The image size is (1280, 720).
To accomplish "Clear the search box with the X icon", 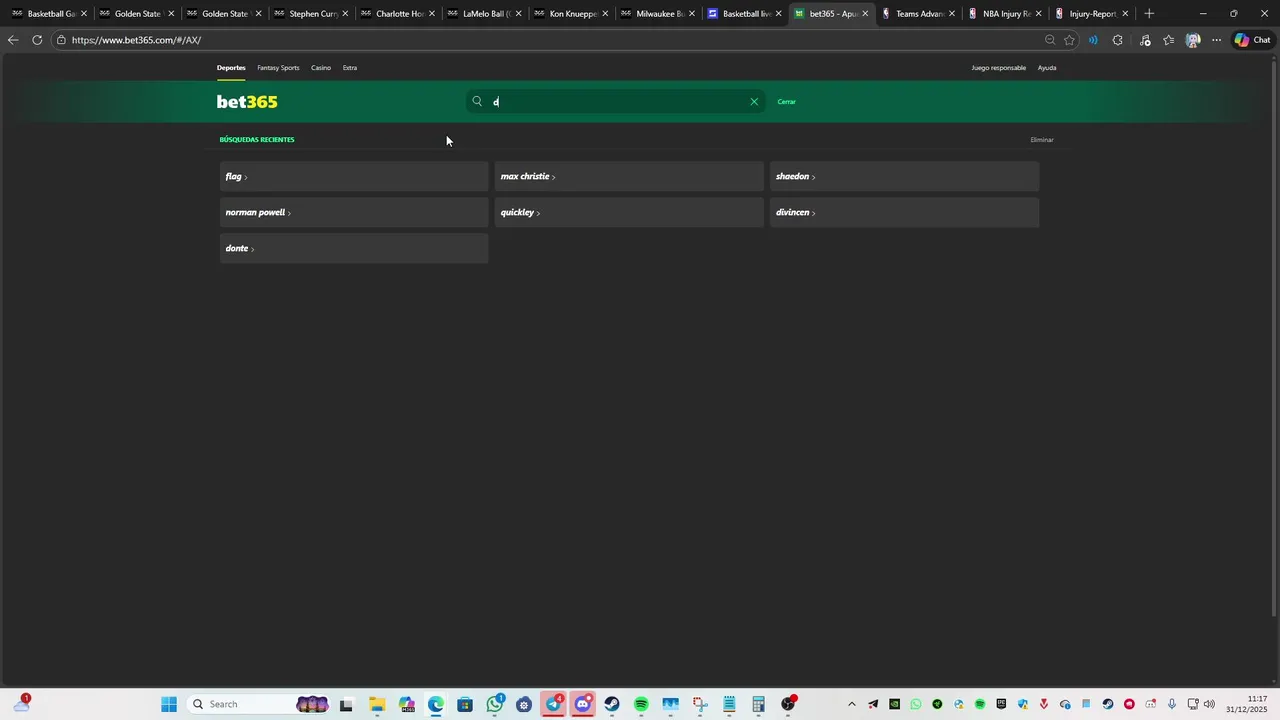I will 754,101.
